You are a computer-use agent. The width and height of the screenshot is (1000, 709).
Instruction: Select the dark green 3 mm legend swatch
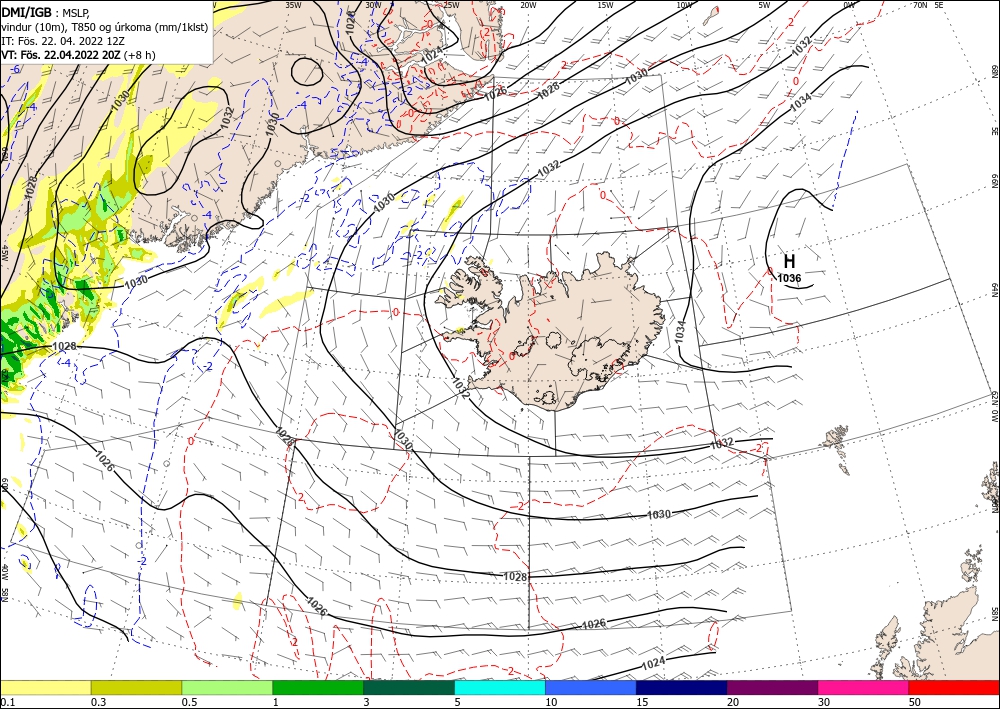[409, 687]
